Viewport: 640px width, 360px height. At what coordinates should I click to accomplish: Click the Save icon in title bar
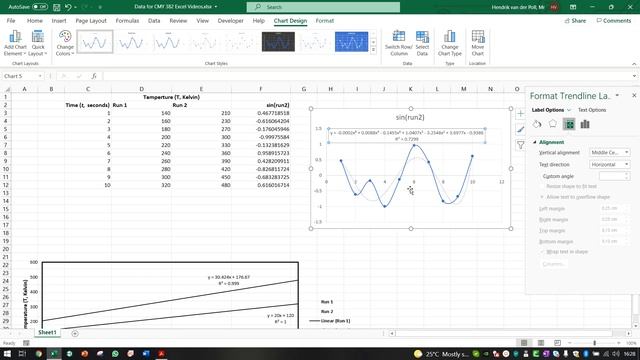click(56, 7)
